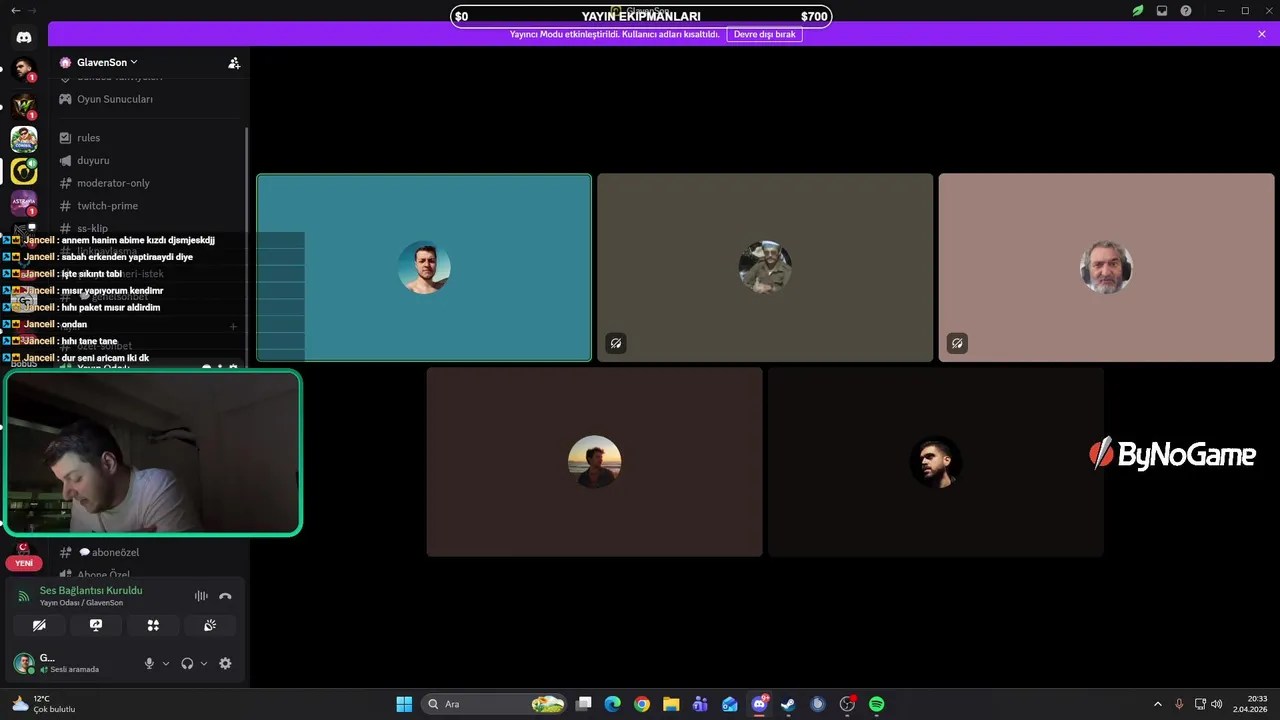Select the highlighted teal participant tile
Image resolution: width=1280 pixels, height=720 pixels.
pos(424,268)
